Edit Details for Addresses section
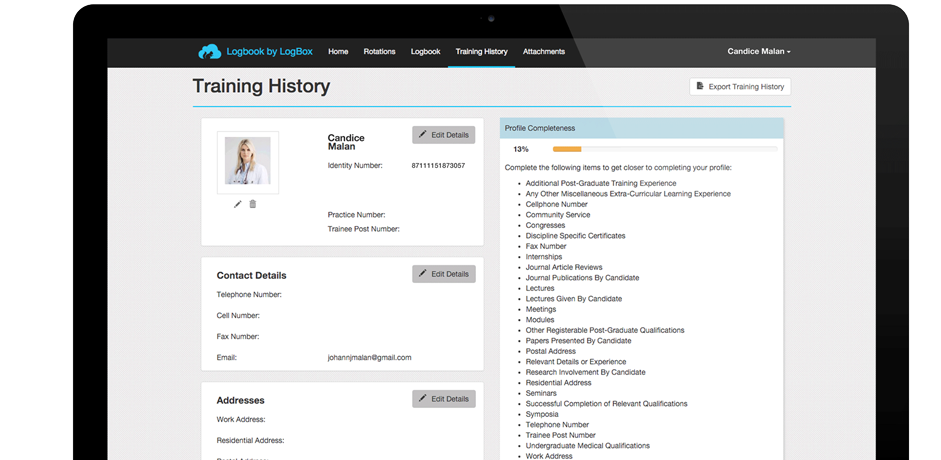941x460 pixels. point(443,399)
